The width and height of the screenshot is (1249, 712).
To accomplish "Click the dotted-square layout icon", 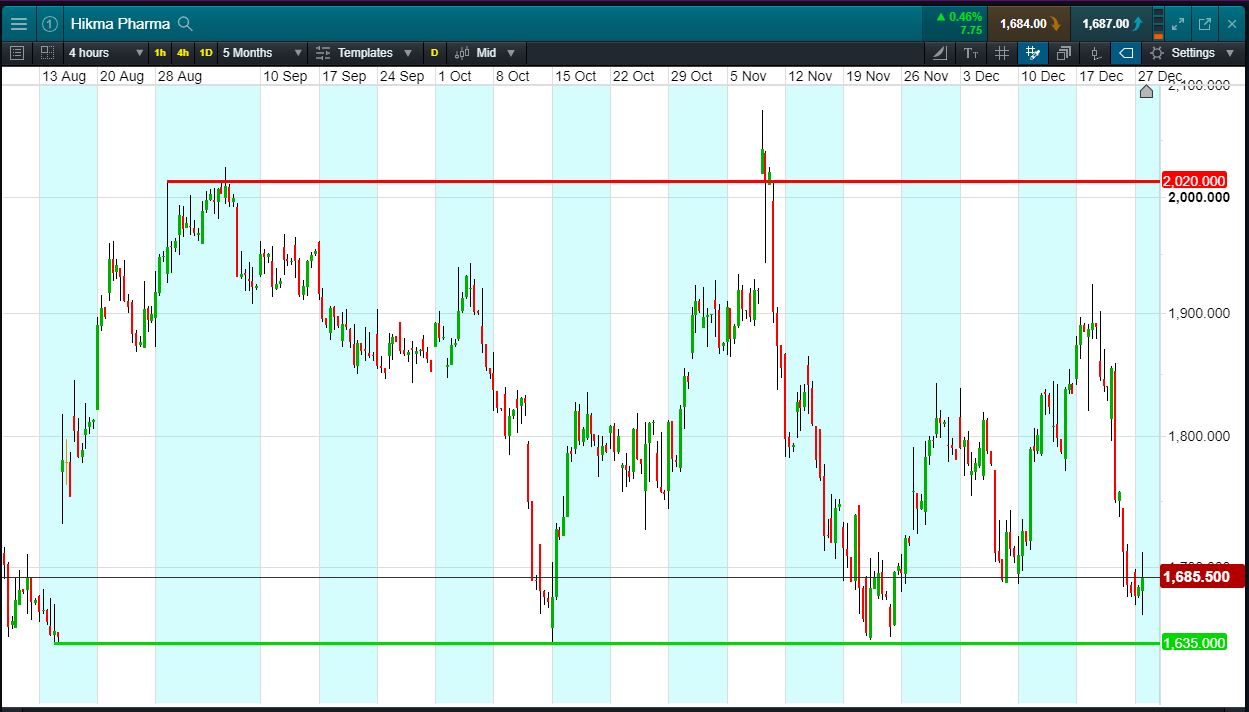I will pyautogui.click(x=47, y=53).
